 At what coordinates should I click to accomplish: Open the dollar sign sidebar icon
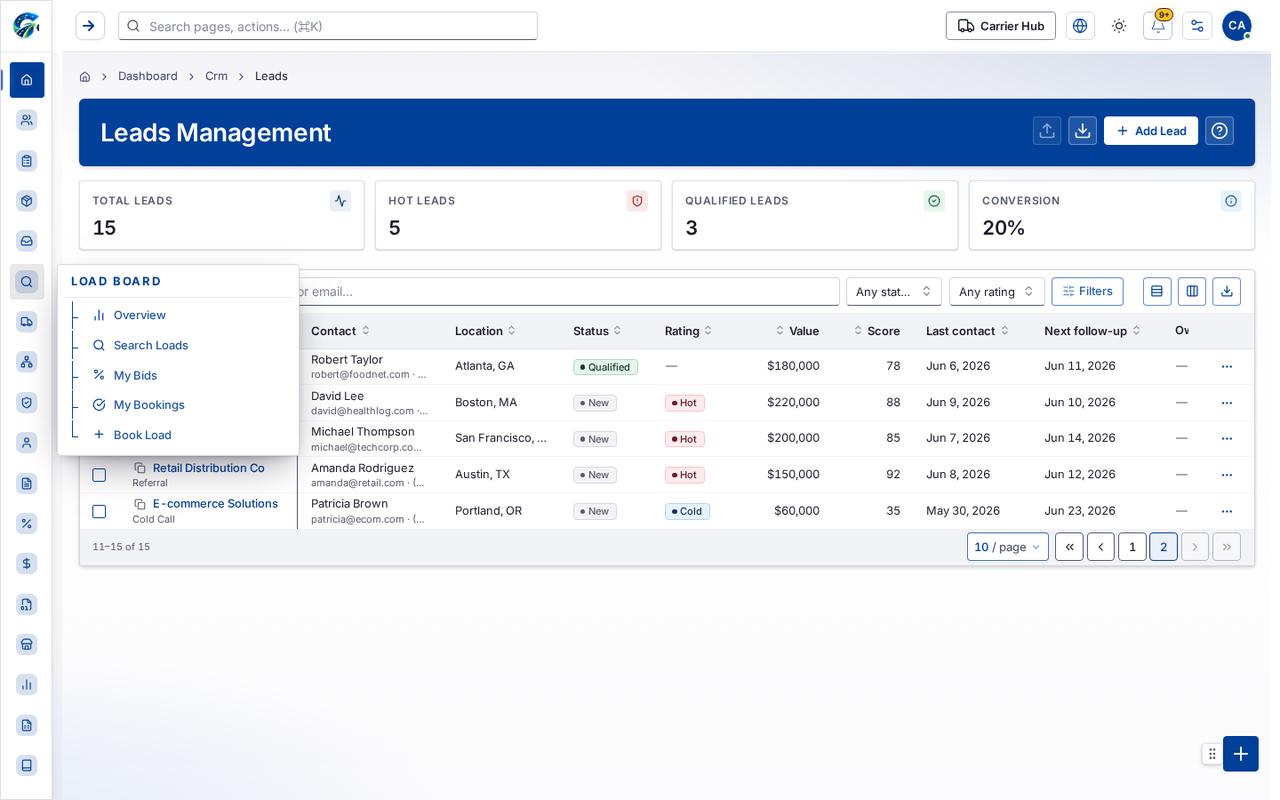click(27, 564)
